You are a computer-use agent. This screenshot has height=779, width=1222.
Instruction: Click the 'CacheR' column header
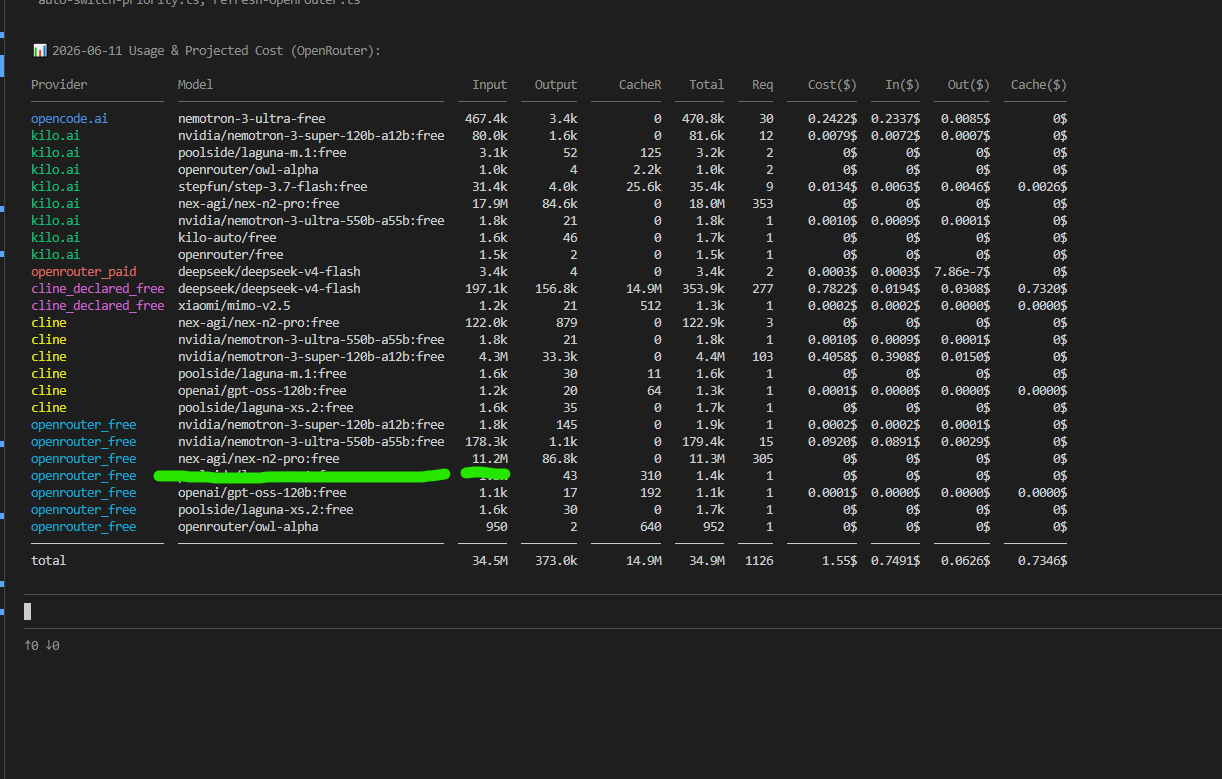[x=640, y=85]
